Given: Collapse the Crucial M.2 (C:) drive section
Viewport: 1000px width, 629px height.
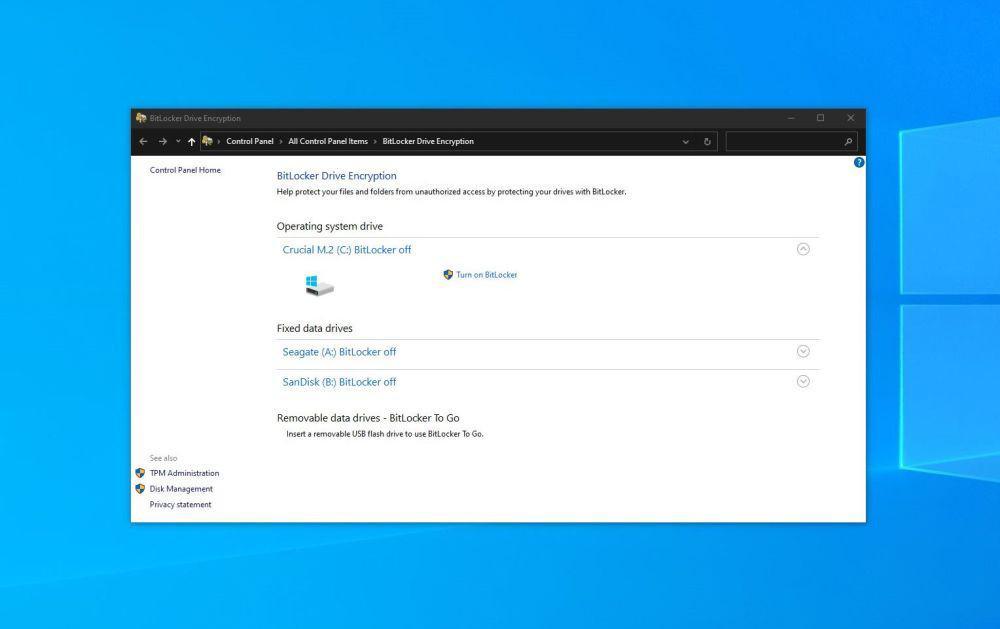Looking at the screenshot, I should pos(803,249).
